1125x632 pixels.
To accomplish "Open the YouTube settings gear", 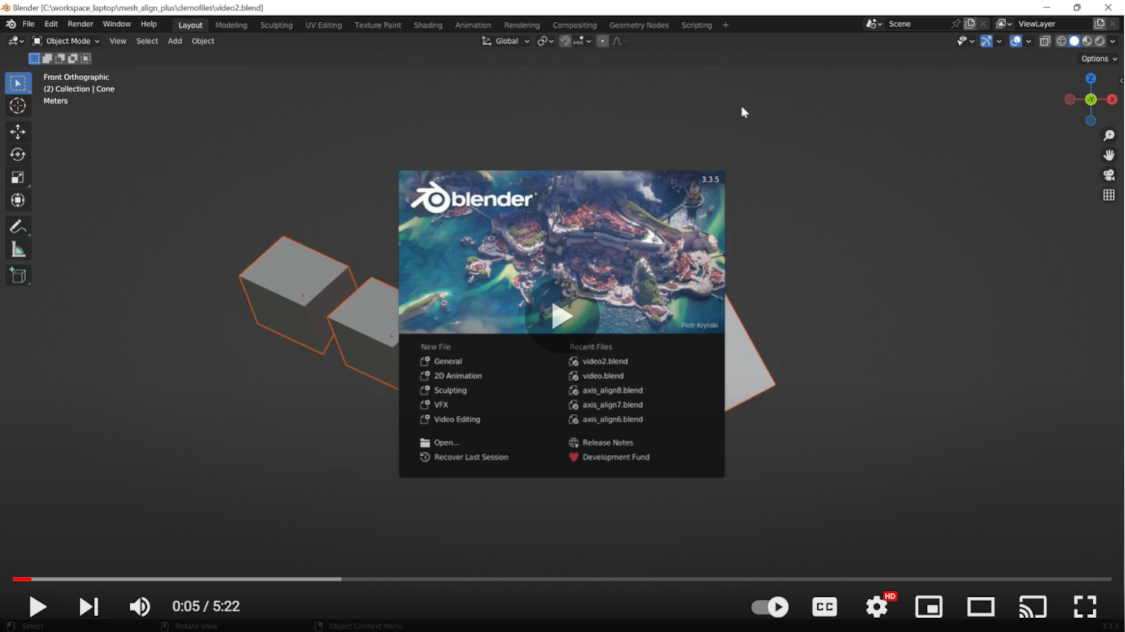I will [x=877, y=607].
